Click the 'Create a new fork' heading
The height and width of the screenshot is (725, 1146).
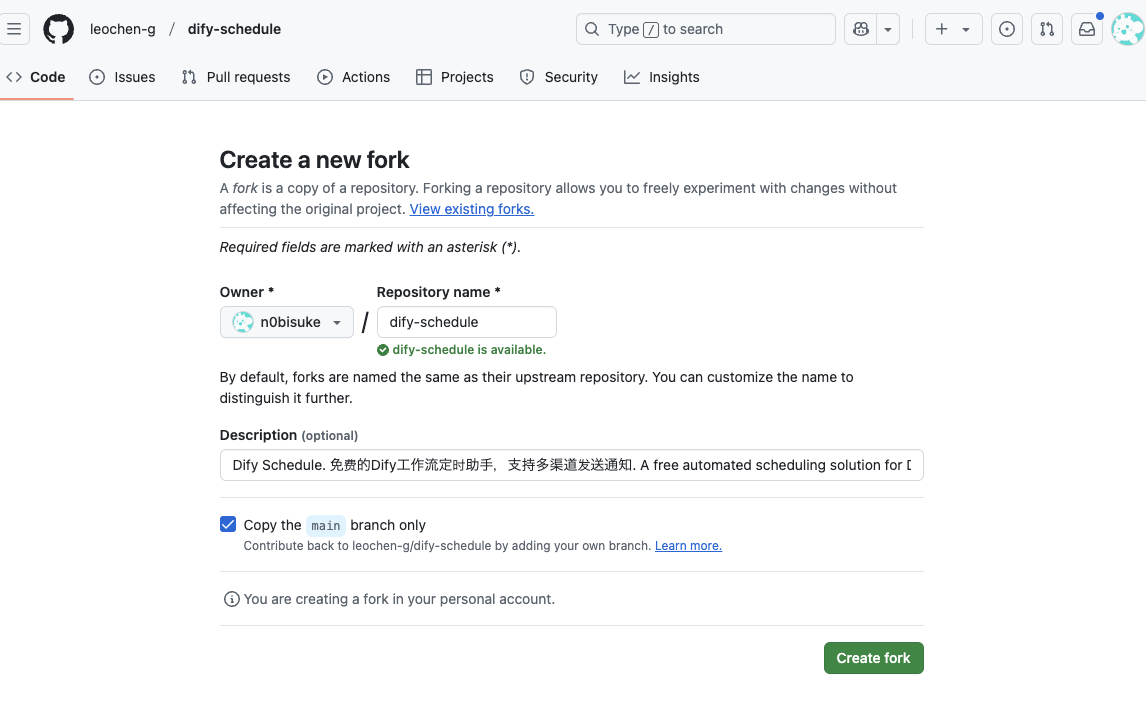pyautogui.click(x=314, y=160)
